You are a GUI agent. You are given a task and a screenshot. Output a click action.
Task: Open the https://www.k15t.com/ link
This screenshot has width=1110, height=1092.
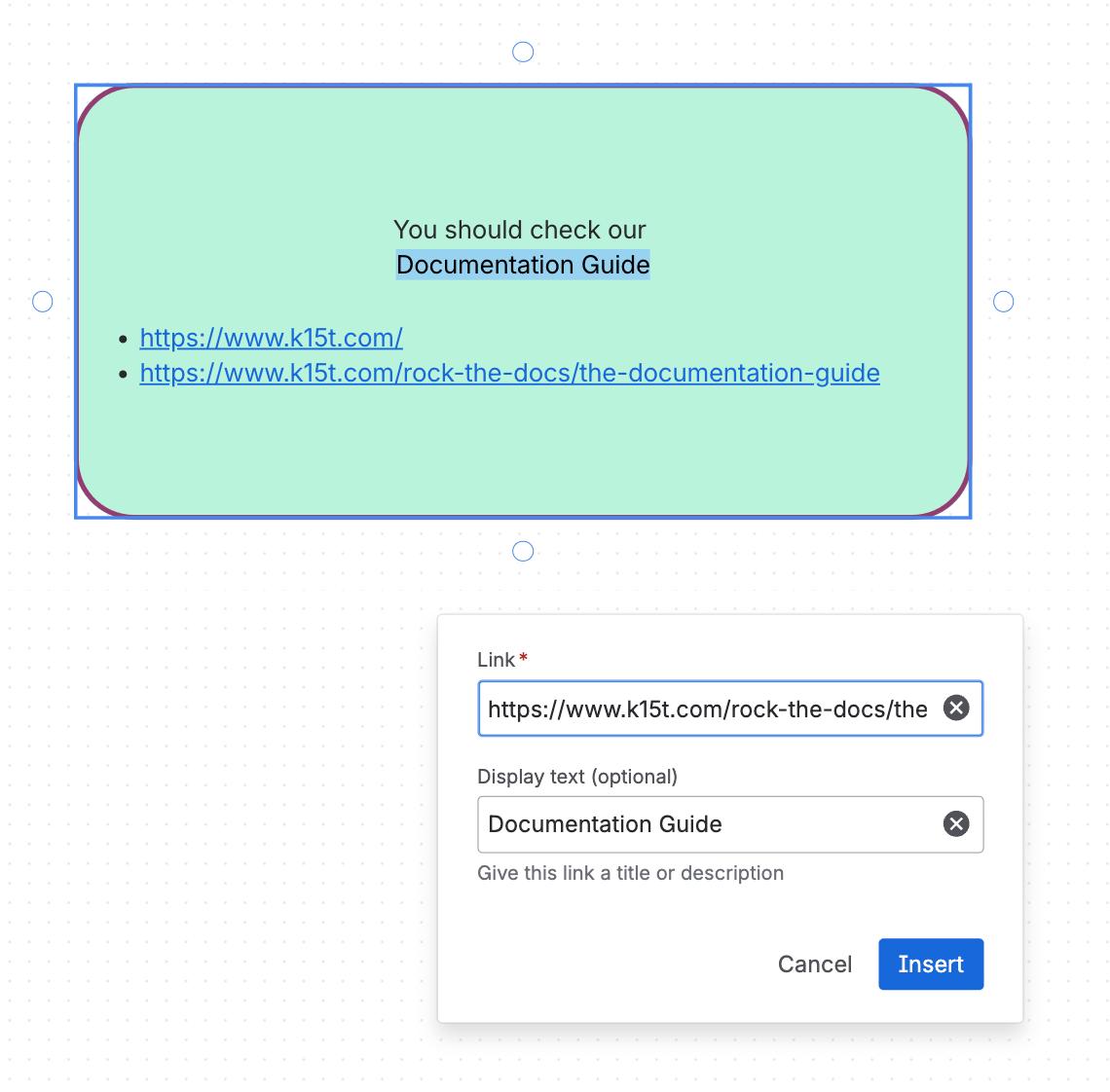pyautogui.click(x=271, y=338)
